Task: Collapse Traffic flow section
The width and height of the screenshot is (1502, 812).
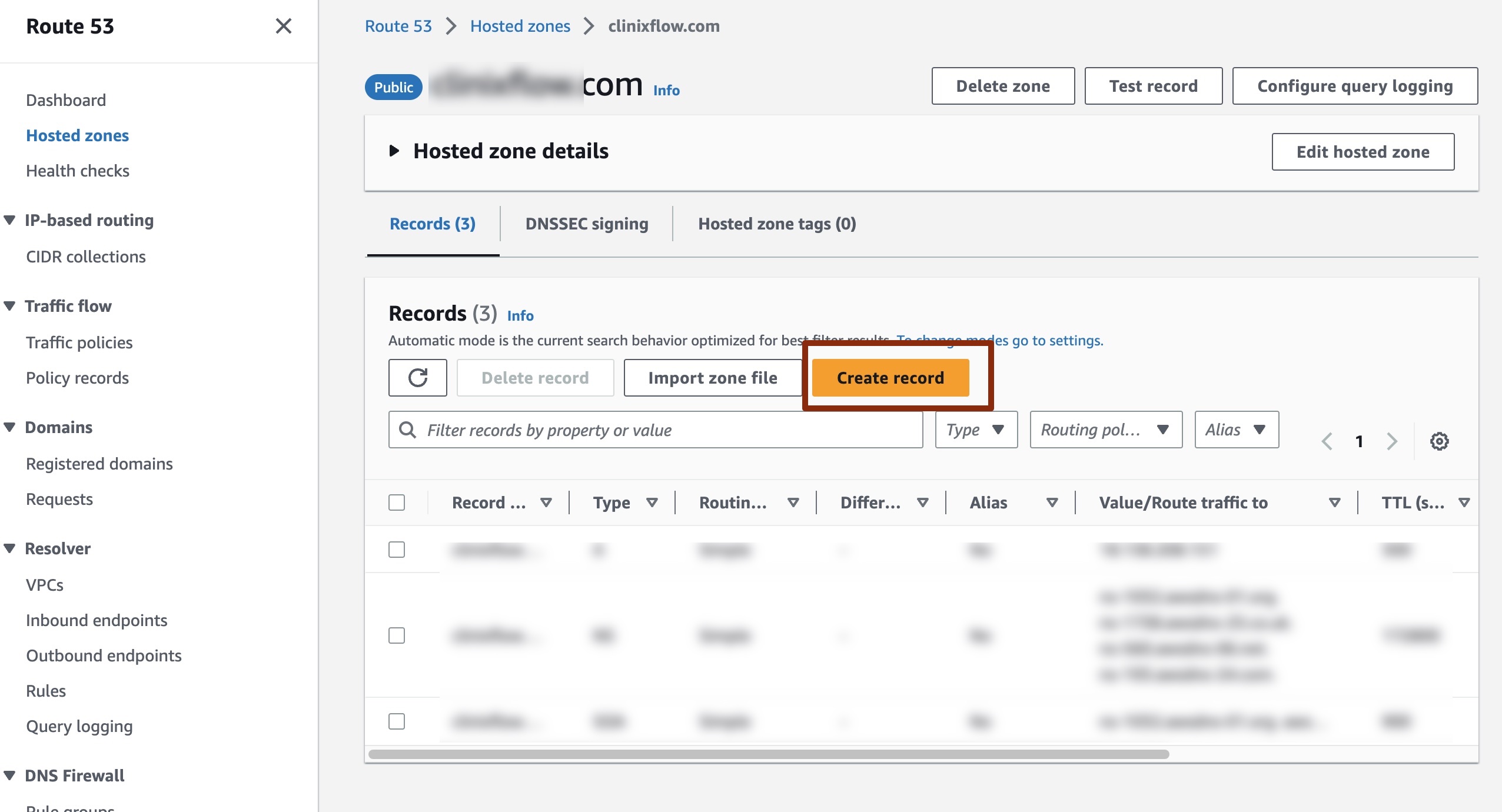Action: [x=9, y=306]
